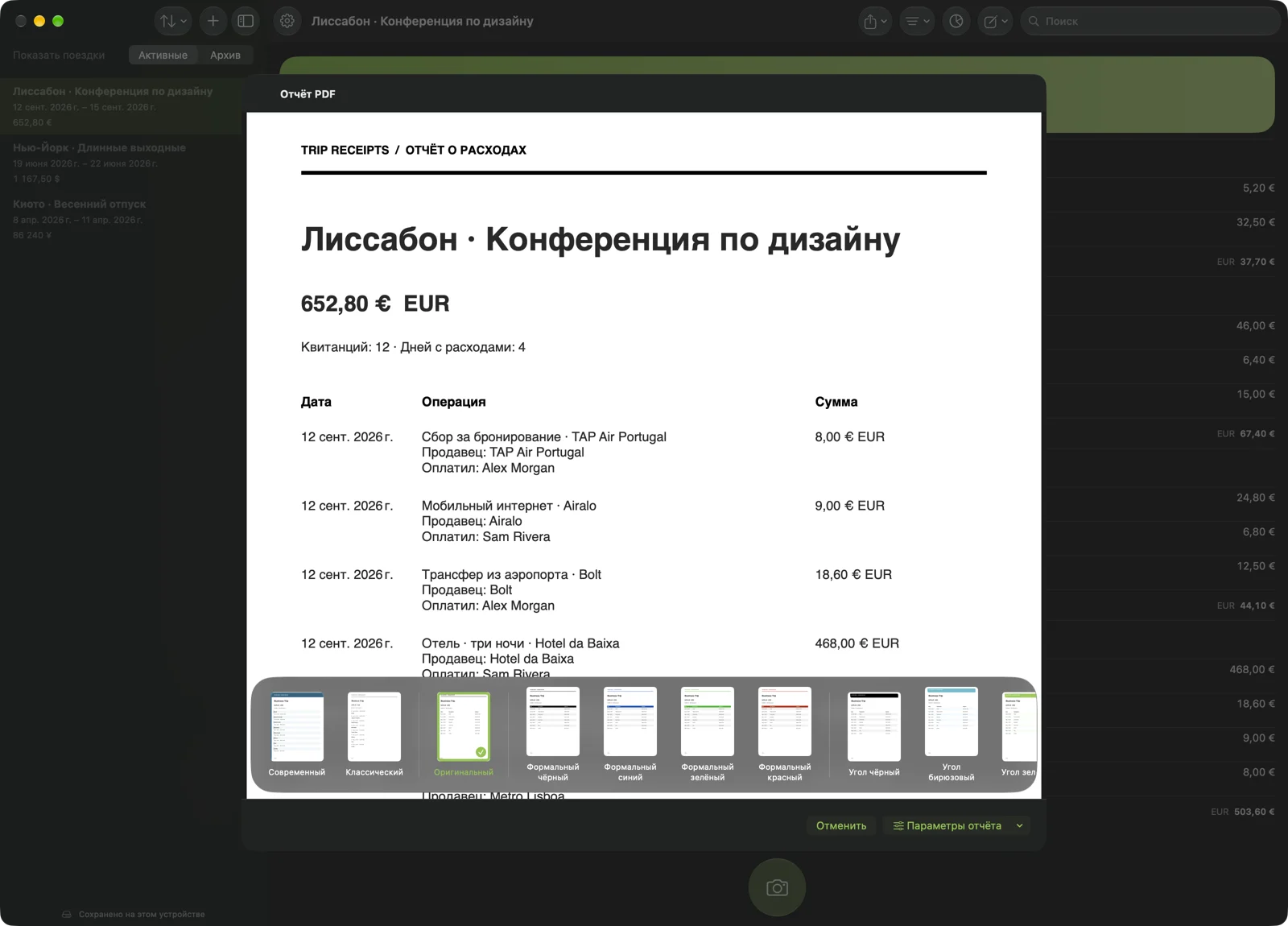
Task: Click background subtotal EUR 503,60 €
Action: point(1243,812)
